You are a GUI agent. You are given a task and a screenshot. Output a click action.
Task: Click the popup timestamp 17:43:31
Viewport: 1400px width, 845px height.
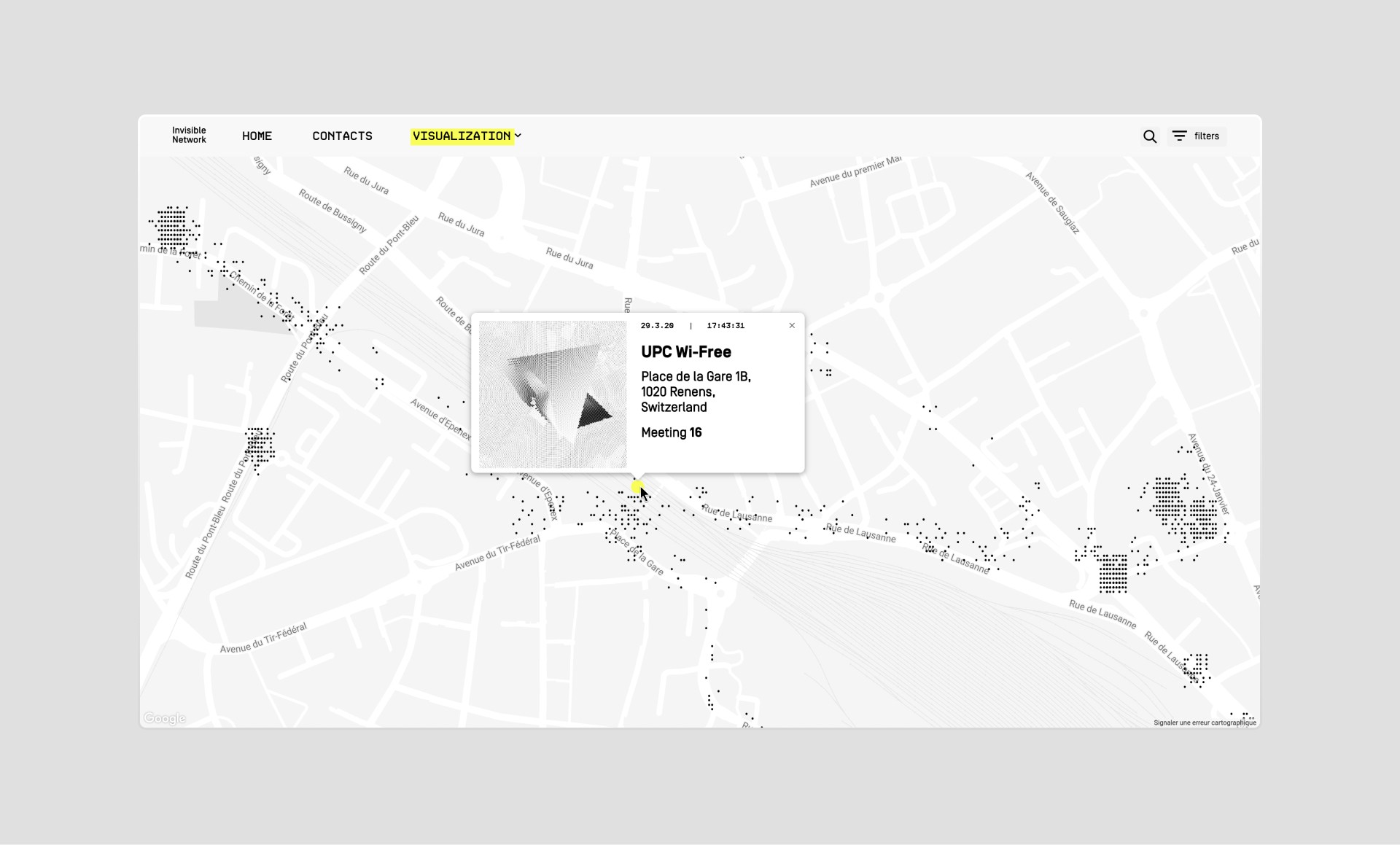coord(726,326)
